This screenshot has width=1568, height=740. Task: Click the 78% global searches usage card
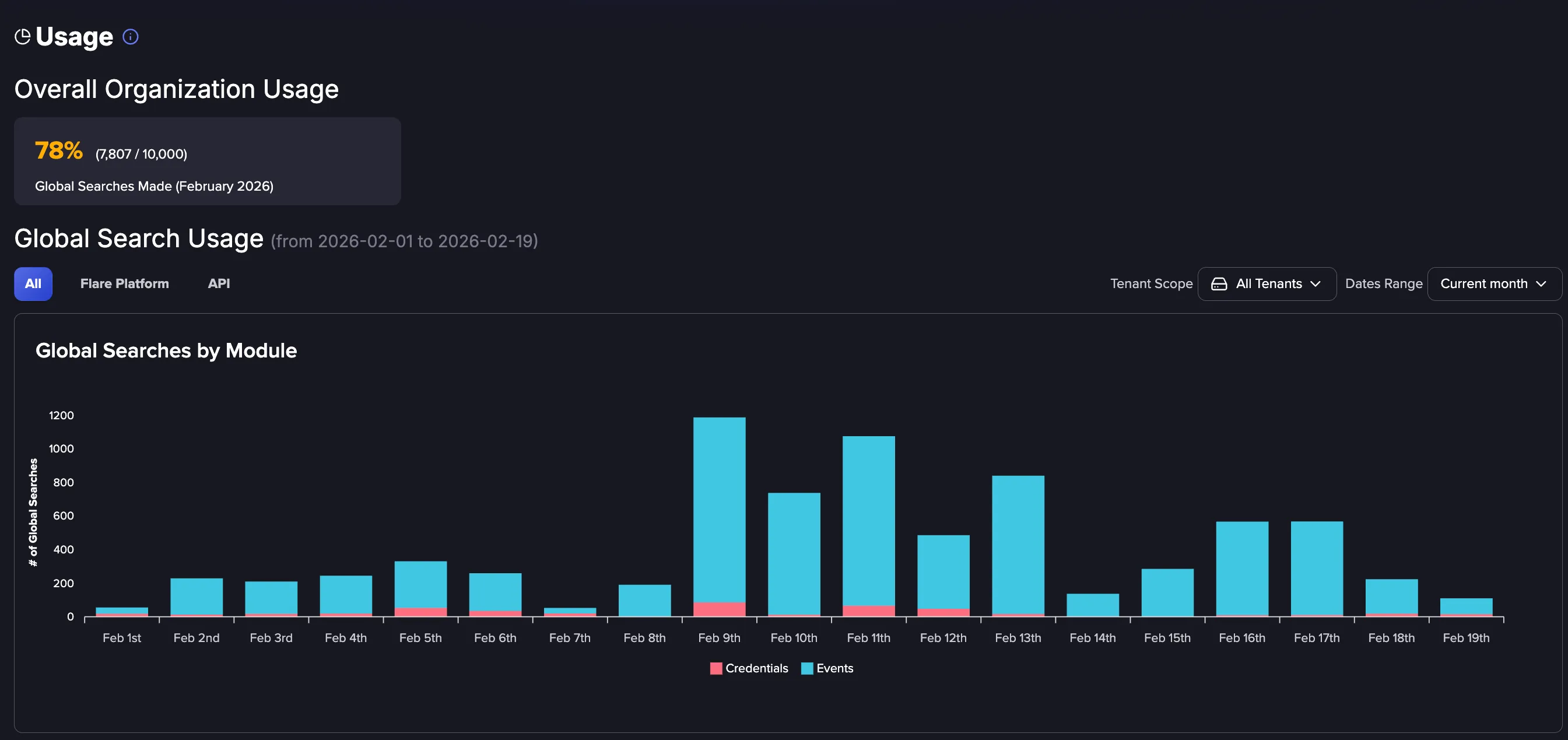click(207, 162)
